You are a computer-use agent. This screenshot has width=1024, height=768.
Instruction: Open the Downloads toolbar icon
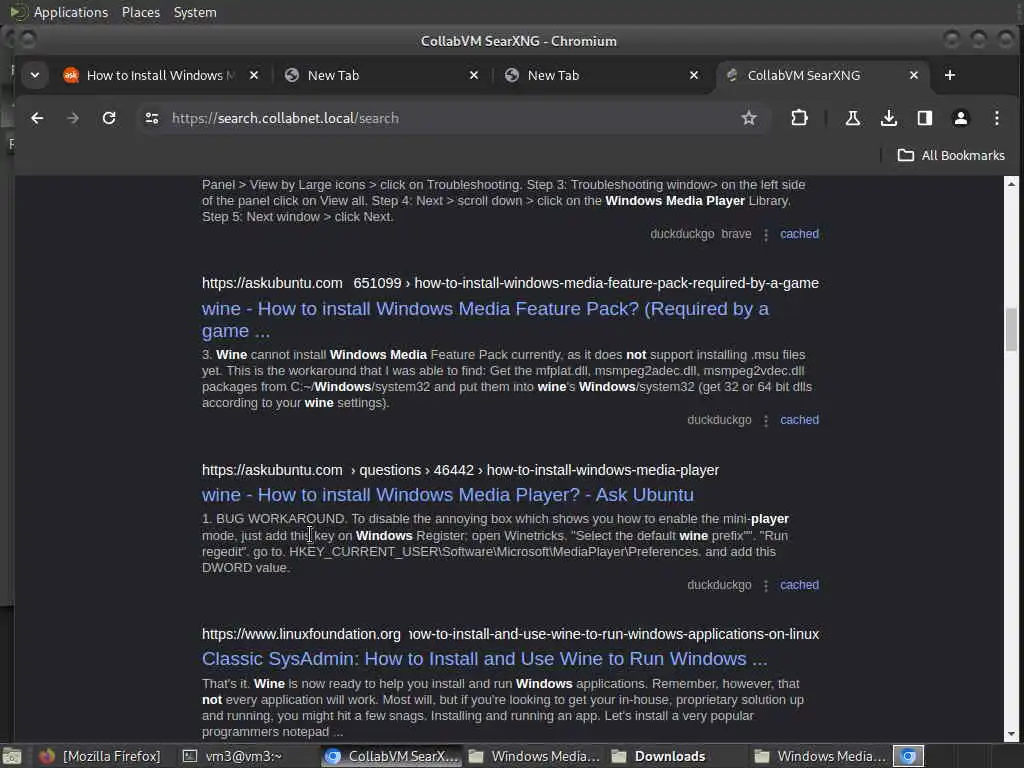[888, 118]
